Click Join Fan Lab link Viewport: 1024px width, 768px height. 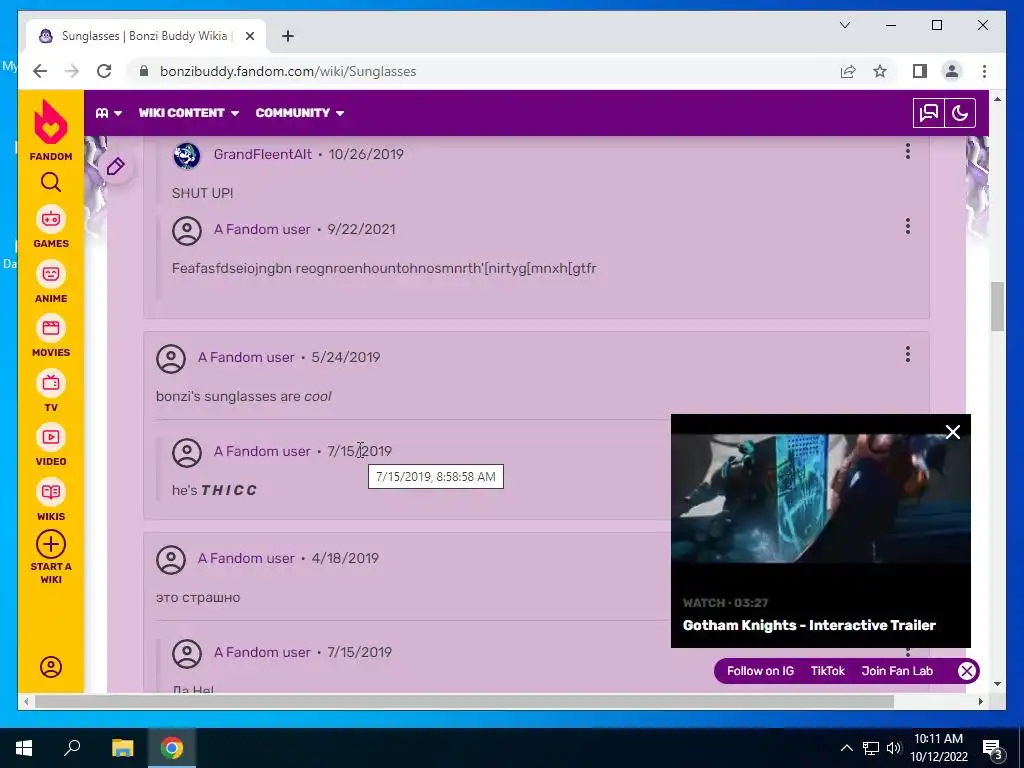(897, 671)
